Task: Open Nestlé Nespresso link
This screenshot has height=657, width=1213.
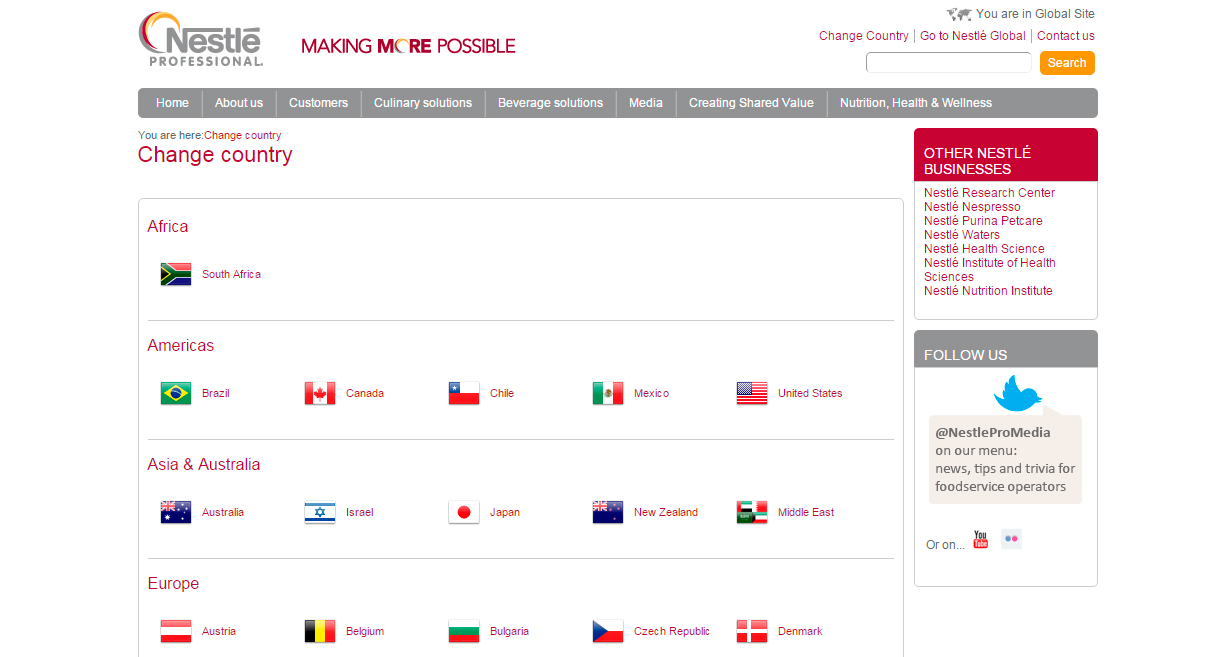Action: [972, 207]
